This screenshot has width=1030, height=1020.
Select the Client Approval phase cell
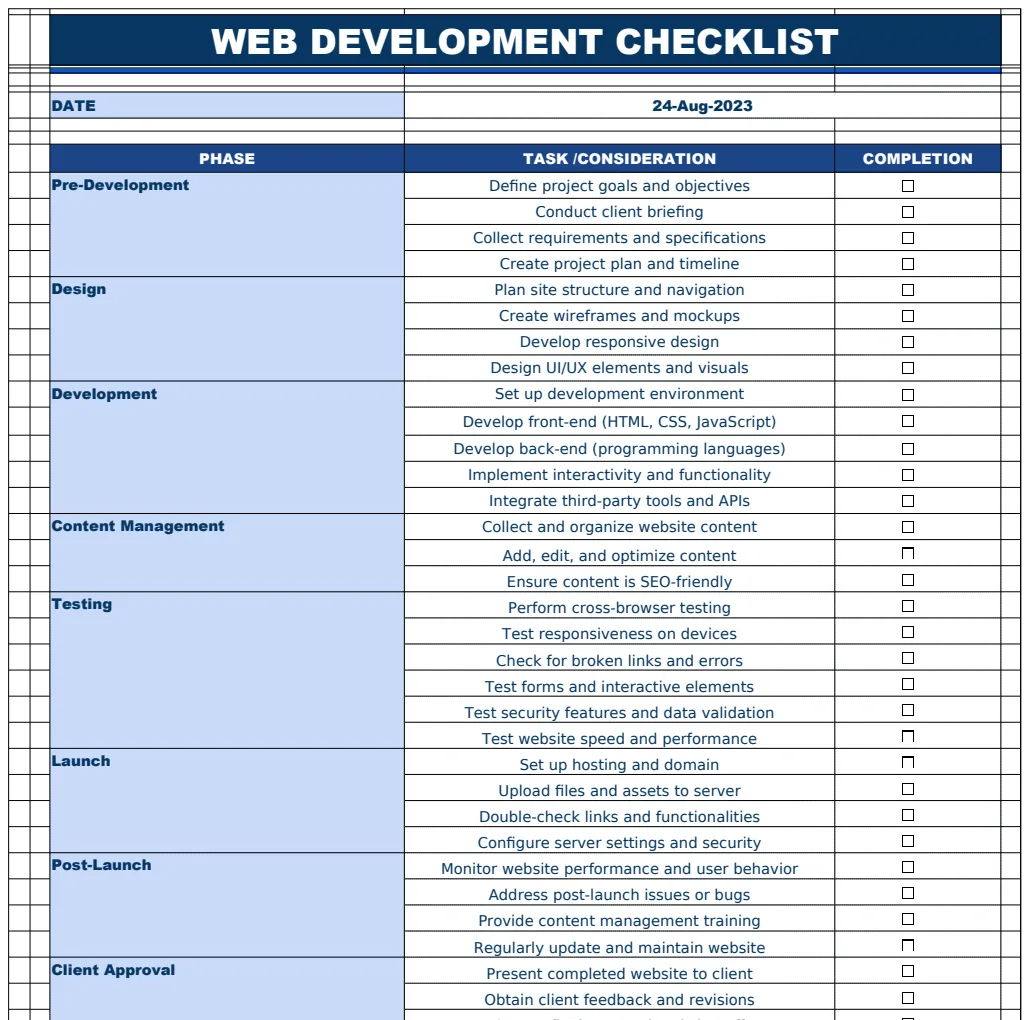click(x=227, y=988)
